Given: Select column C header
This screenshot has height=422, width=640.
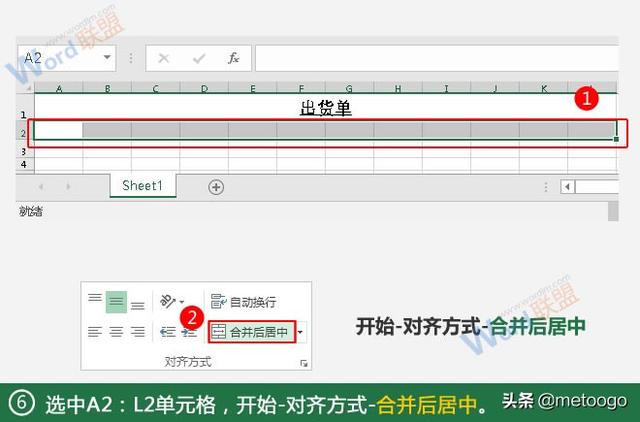Looking at the screenshot, I should pyautogui.click(x=156, y=88).
